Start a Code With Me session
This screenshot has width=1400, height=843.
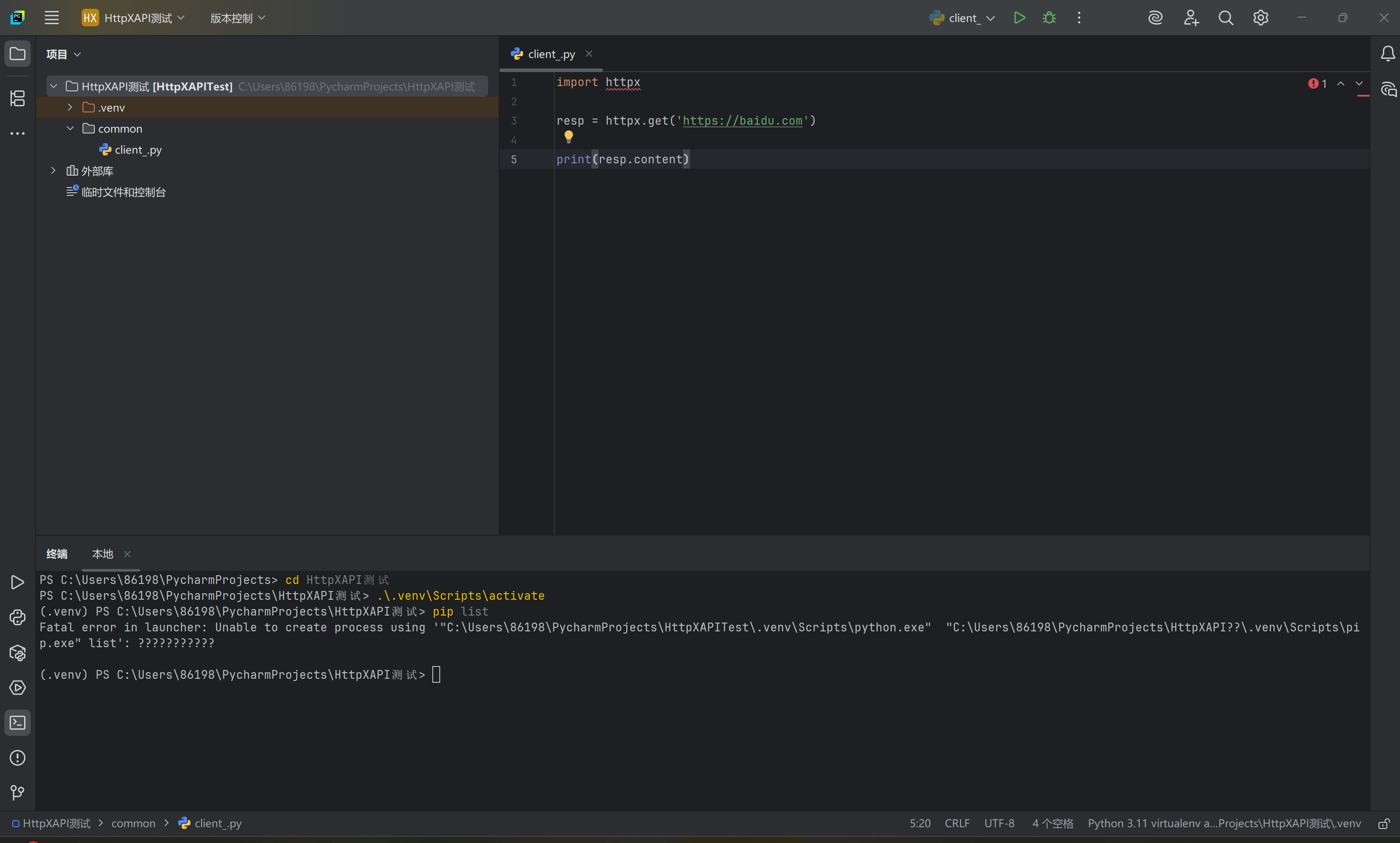point(1191,18)
